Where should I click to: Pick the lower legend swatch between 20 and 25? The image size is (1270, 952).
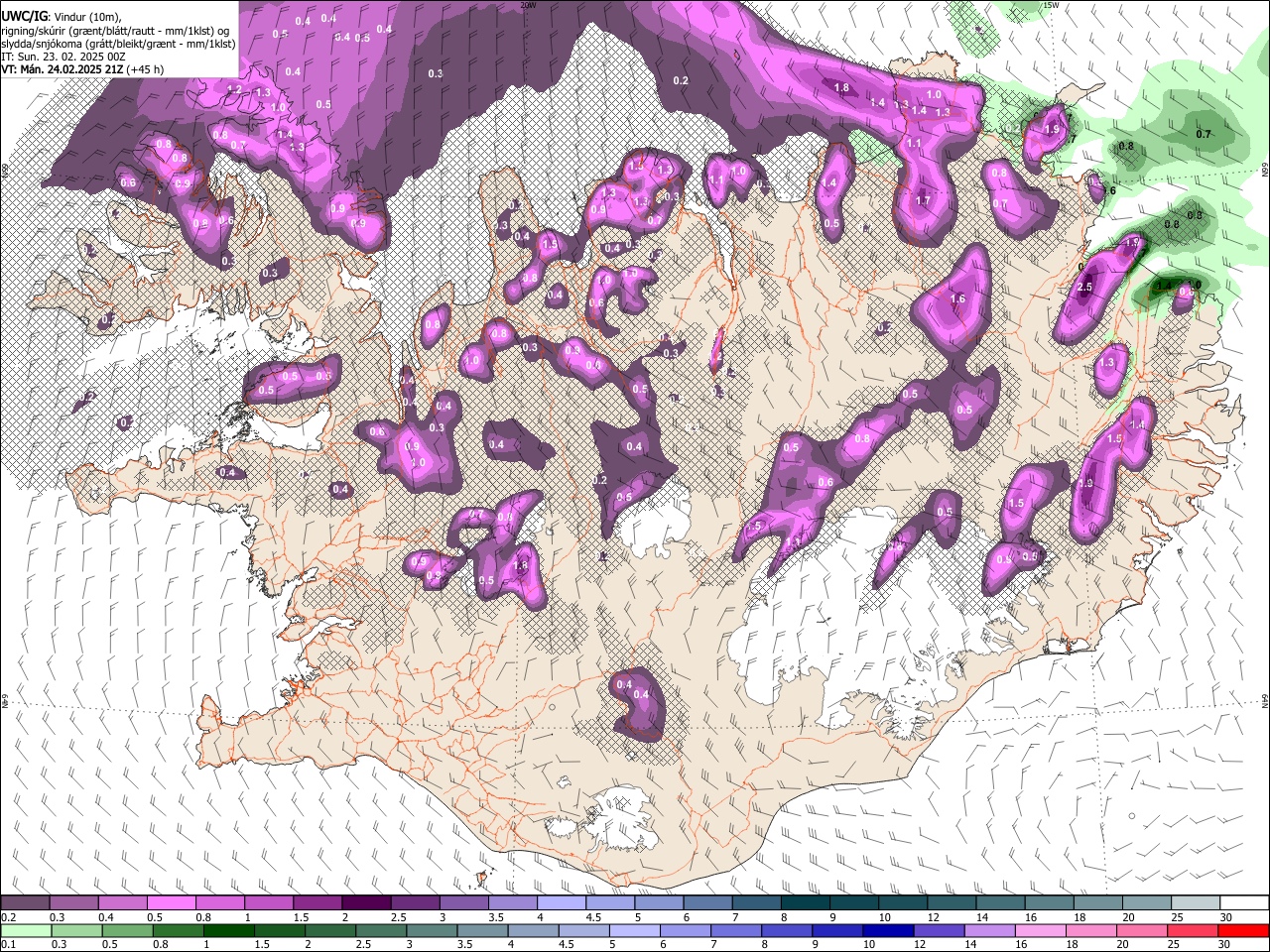click(x=1140, y=931)
